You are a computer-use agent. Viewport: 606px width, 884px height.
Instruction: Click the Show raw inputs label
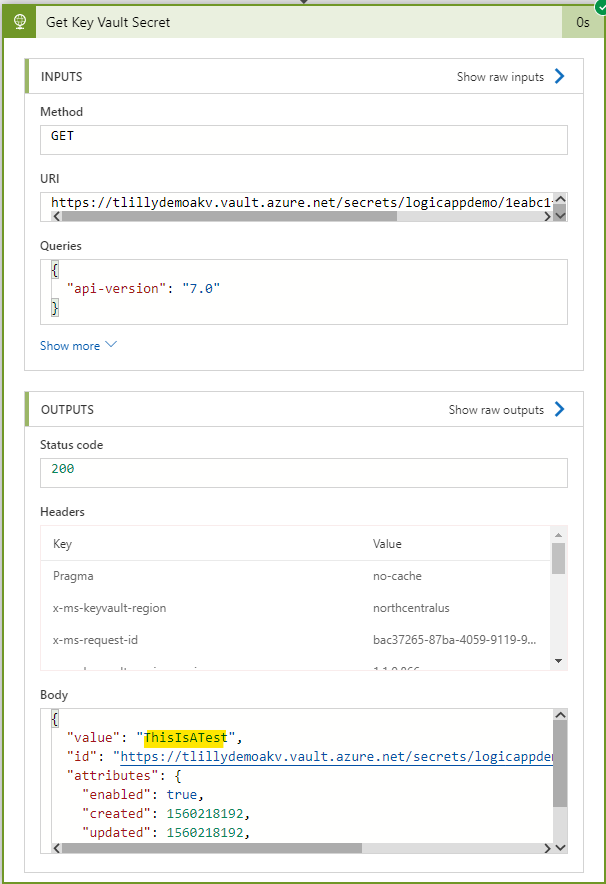click(x=500, y=77)
